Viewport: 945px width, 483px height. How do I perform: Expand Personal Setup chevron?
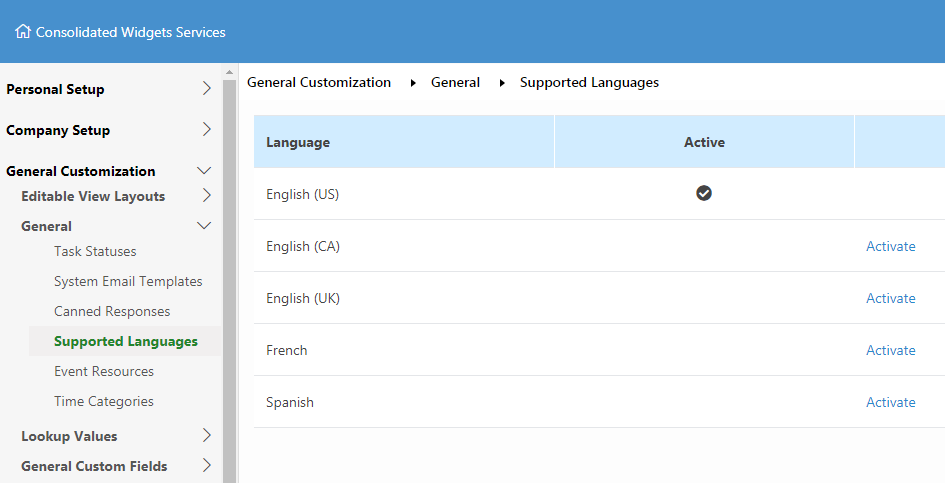[x=207, y=89]
